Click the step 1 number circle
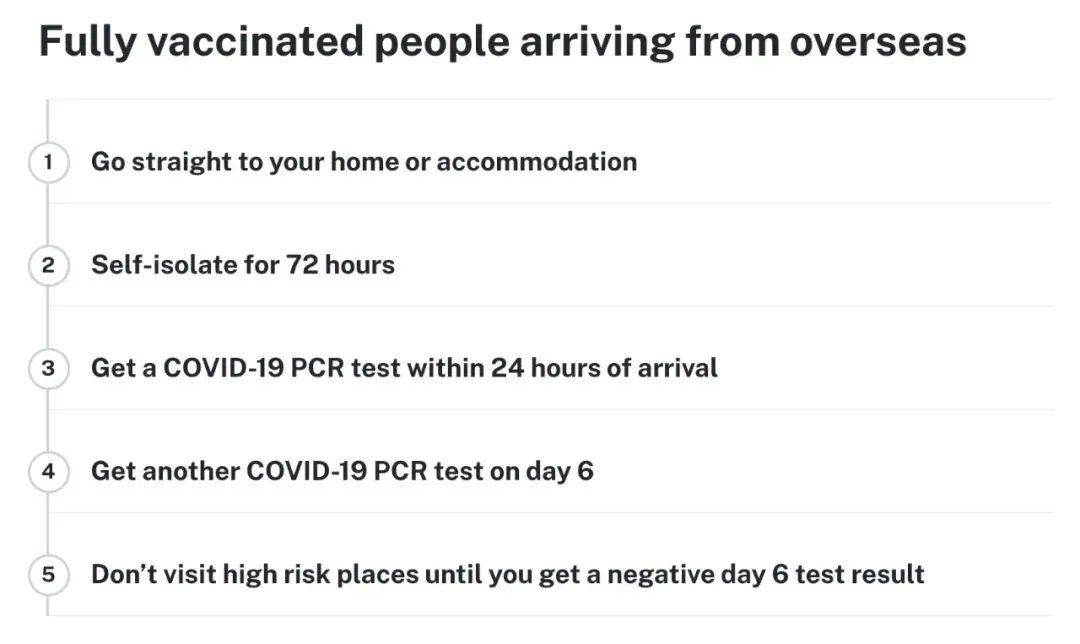The width and height of the screenshot is (1080, 644). click(48, 162)
